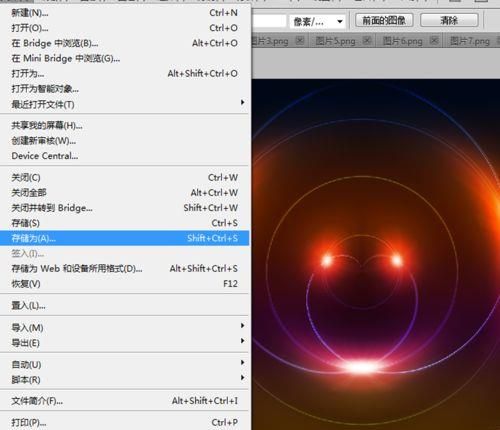Expand 导出(E) submenu

(x=124, y=343)
